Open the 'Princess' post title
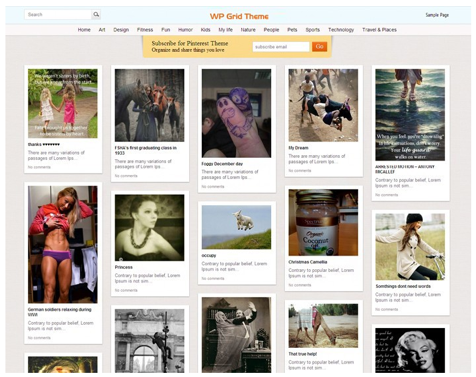476x377 pixels. (x=124, y=267)
